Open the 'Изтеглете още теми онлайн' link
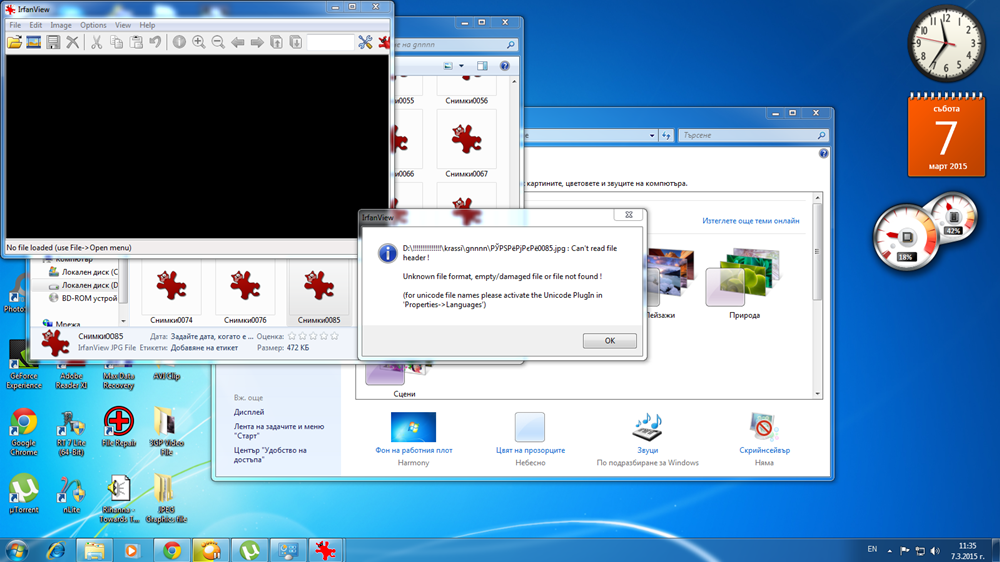This screenshot has height=562, width=1000. (x=751, y=221)
